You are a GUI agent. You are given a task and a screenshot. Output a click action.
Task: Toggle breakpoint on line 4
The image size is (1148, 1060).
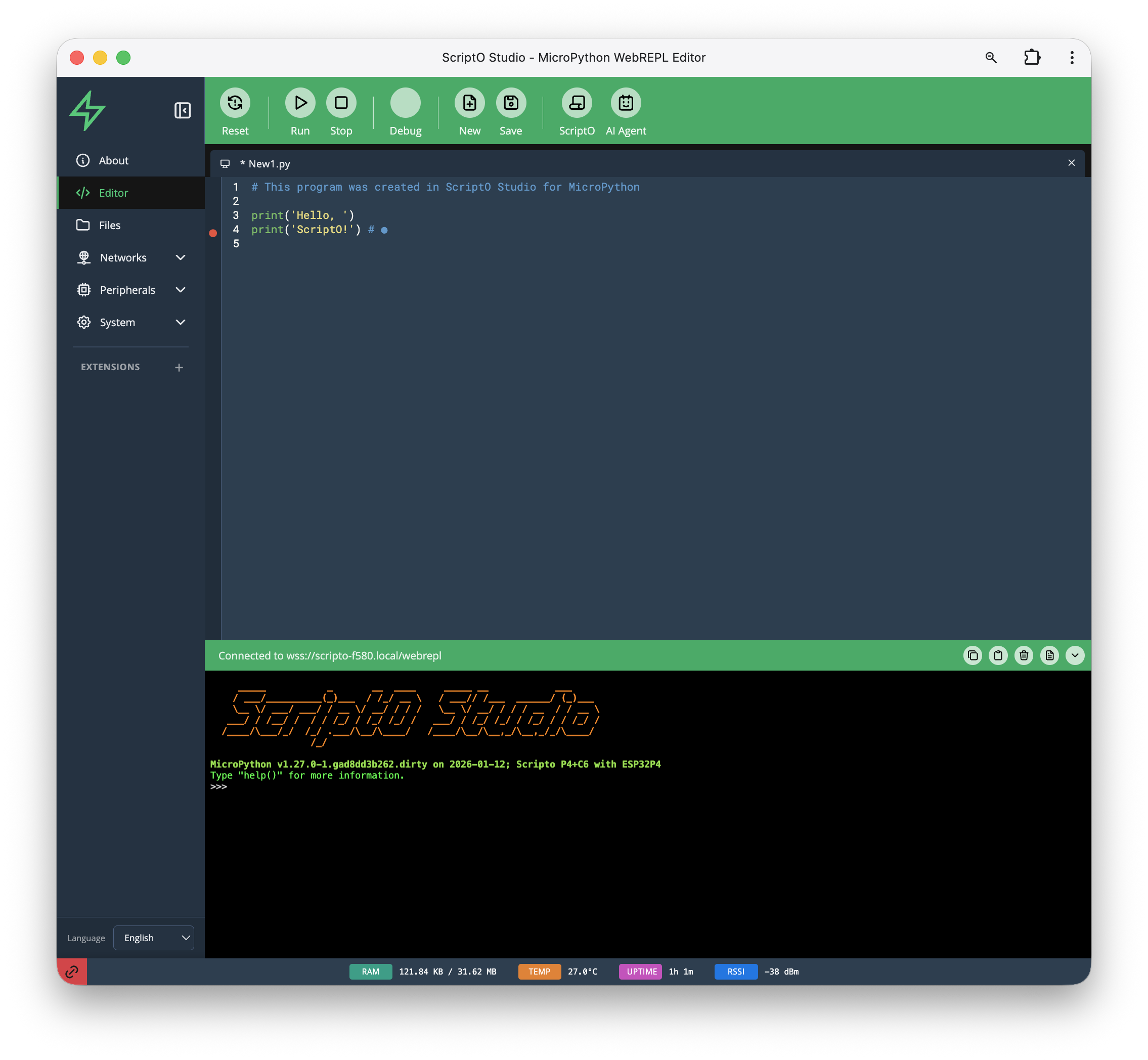pyautogui.click(x=213, y=233)
